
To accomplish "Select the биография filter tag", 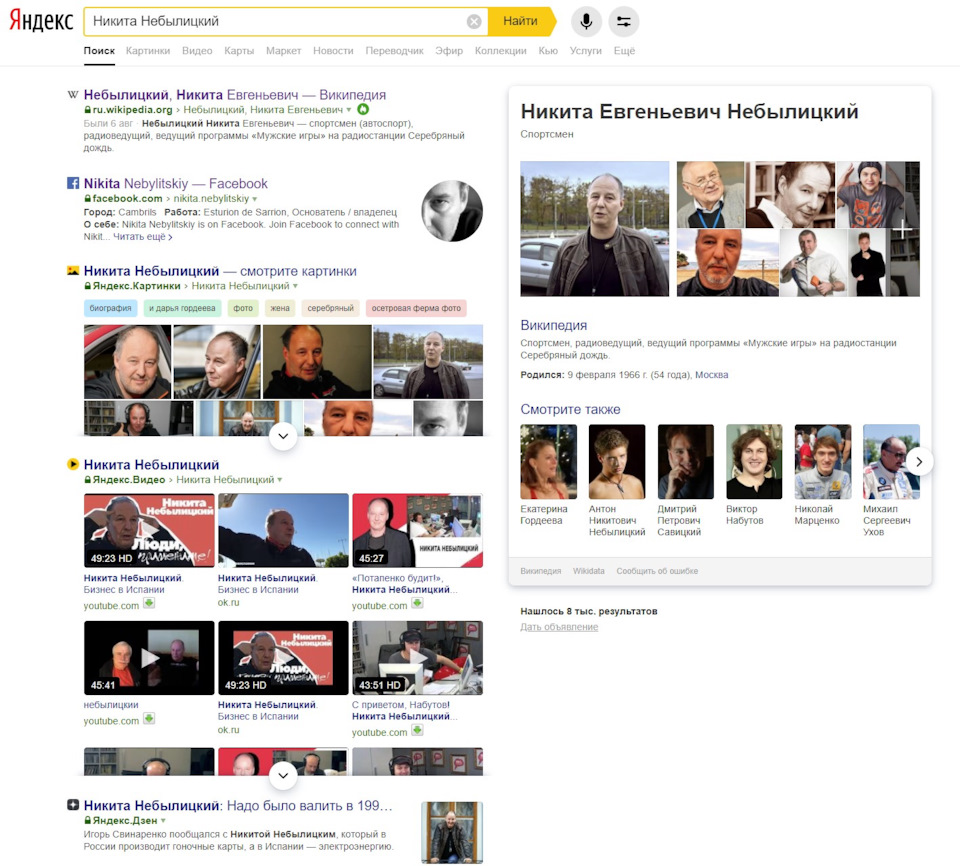I will pos(110,309).
